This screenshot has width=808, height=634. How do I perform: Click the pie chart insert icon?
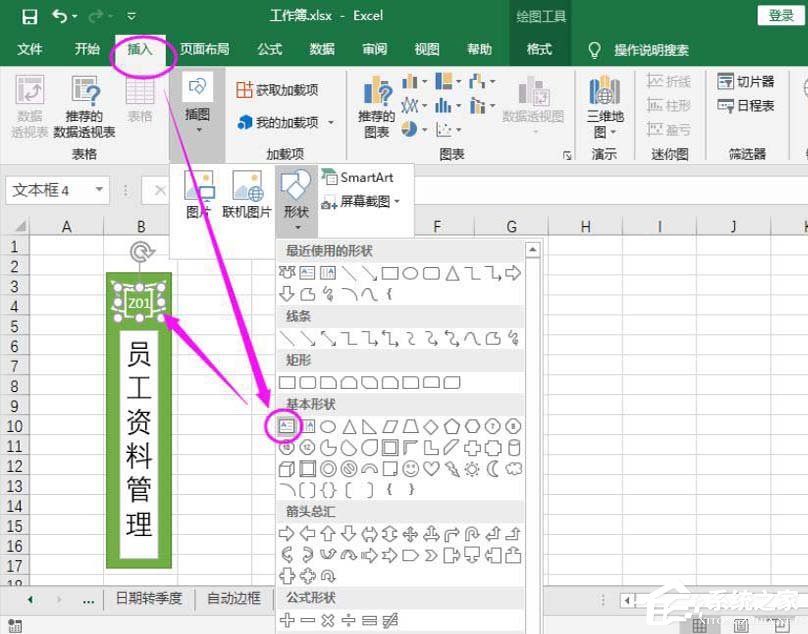coord(408,129)
